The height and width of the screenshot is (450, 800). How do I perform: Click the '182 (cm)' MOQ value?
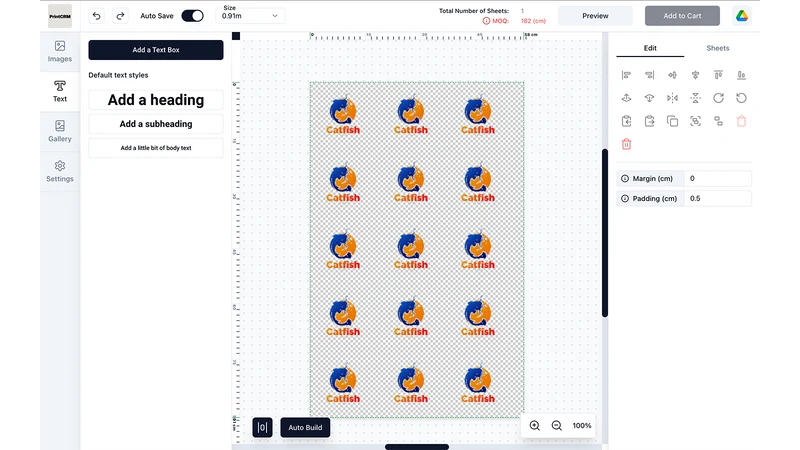(533, 21)
